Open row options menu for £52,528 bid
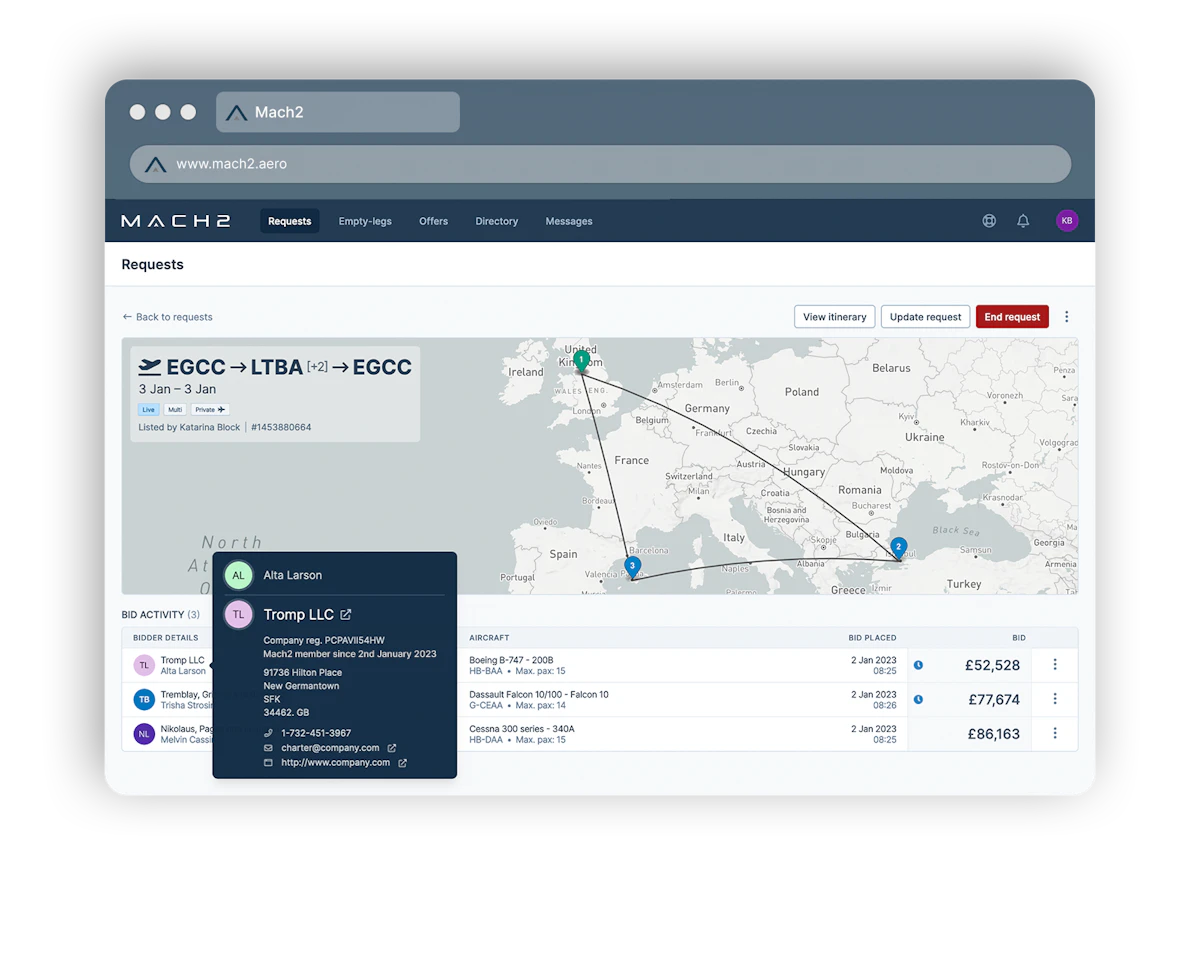This screenshot has width=1200, height=975. tap(1055, 665)
